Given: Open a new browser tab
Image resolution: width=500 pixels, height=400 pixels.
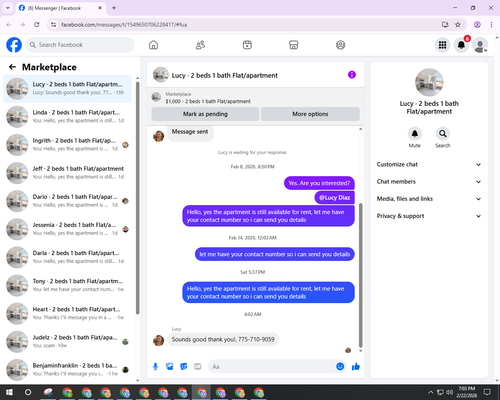Looking at the screenshot, I should pyautogui.click(x=114, y=8).
